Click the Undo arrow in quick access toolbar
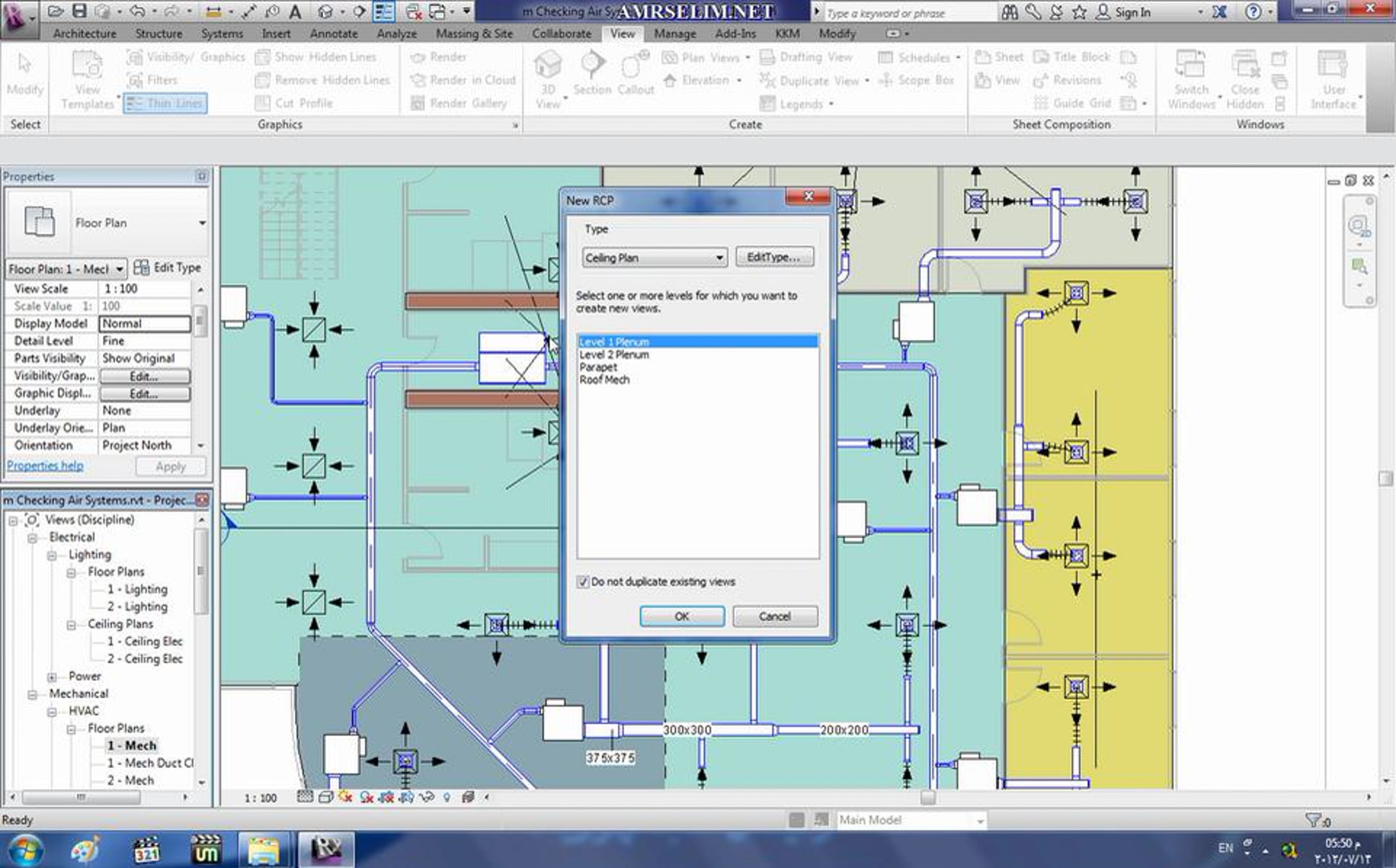 138,11
